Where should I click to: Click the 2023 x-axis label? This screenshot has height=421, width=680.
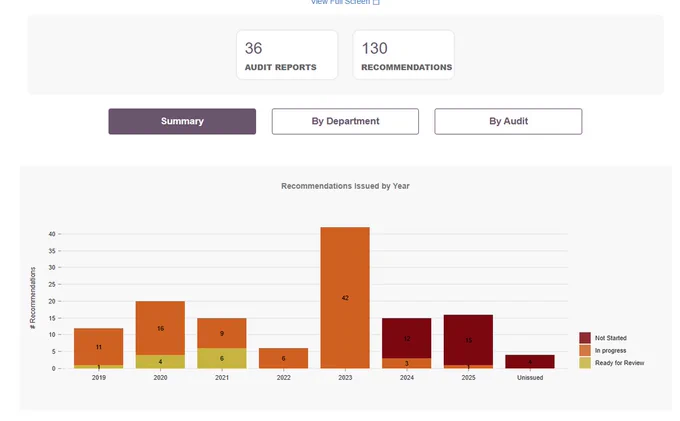click(x=345, y=378)
